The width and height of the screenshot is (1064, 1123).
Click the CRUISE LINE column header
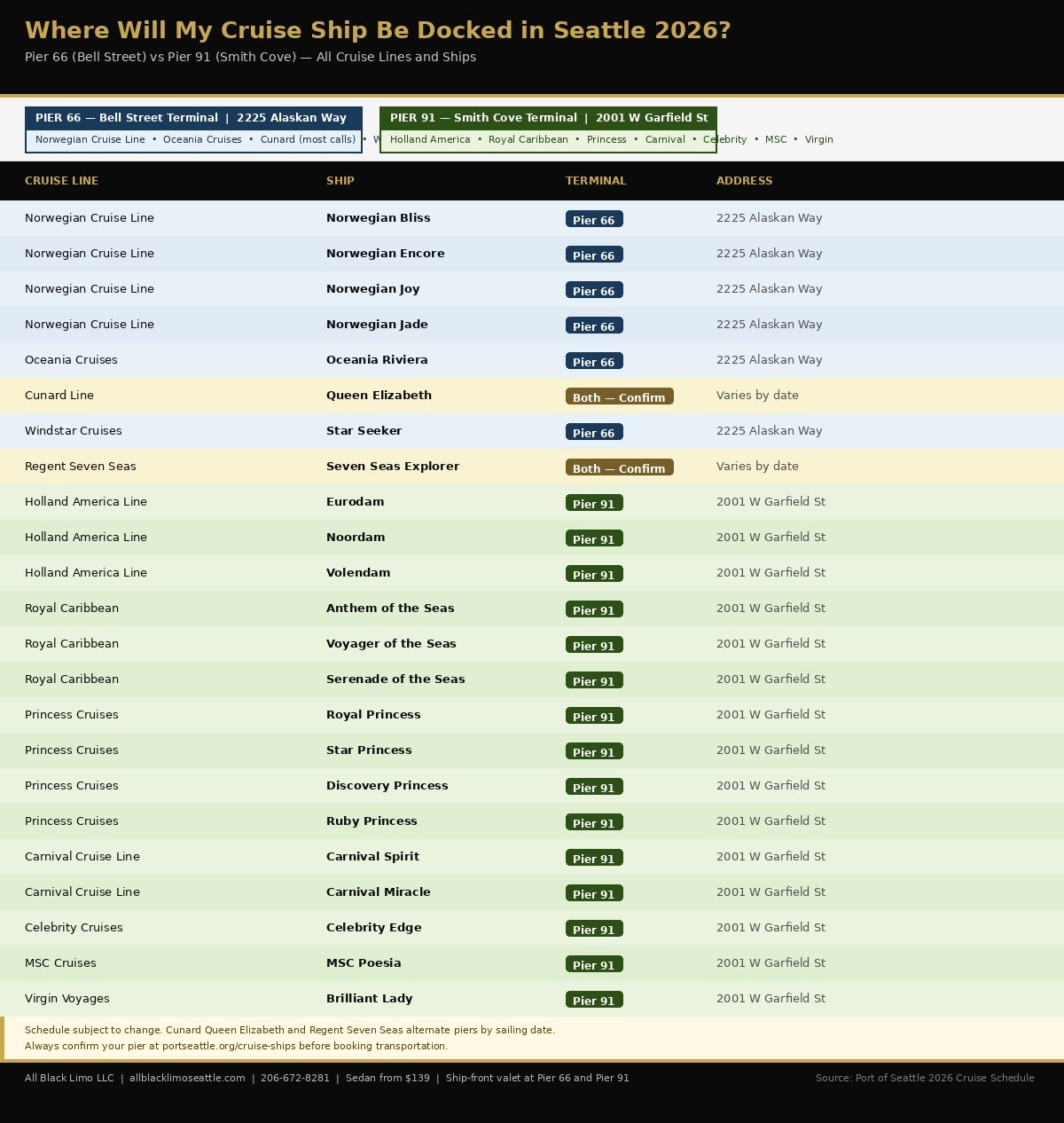[x=62, y=181]
